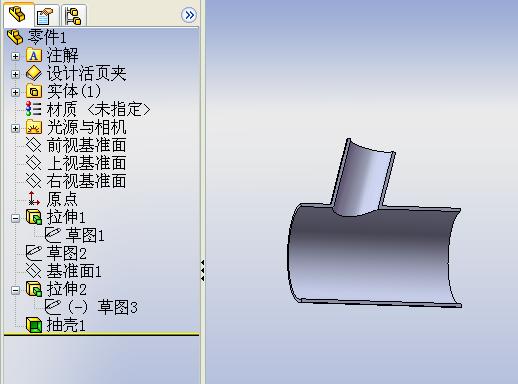Viewport: 518px width, 384px height.
Task: Click the panel splitter collapse arrows
Action: coord(202,270)
